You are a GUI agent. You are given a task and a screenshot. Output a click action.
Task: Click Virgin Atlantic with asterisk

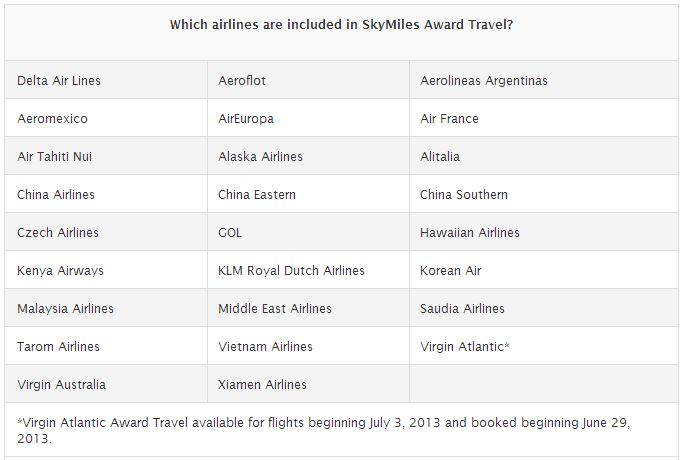point(464,346)
